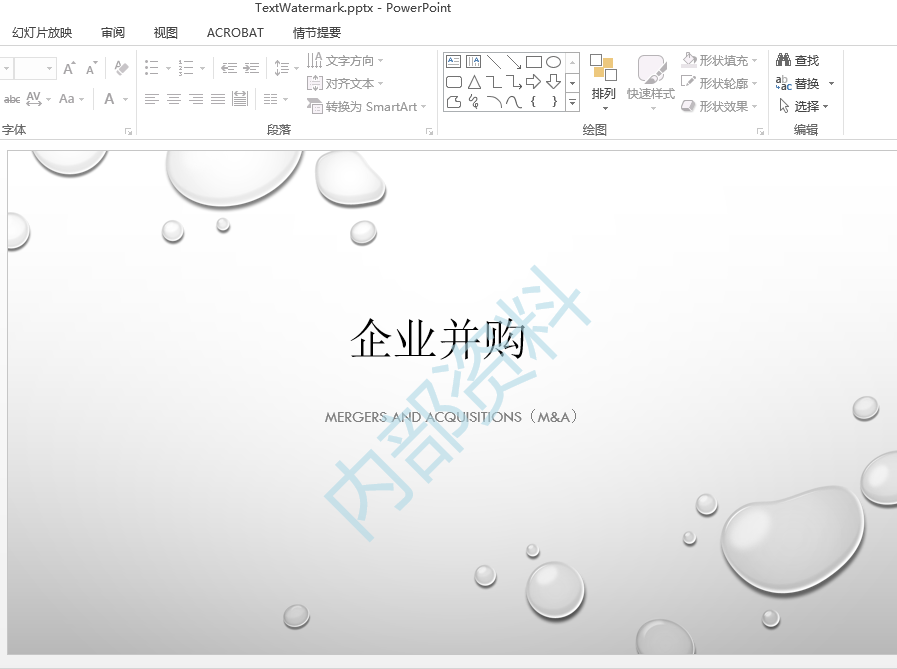The width and height of the screenshot is (897, 669).
Task: Align text right
Action: (196, 100)
